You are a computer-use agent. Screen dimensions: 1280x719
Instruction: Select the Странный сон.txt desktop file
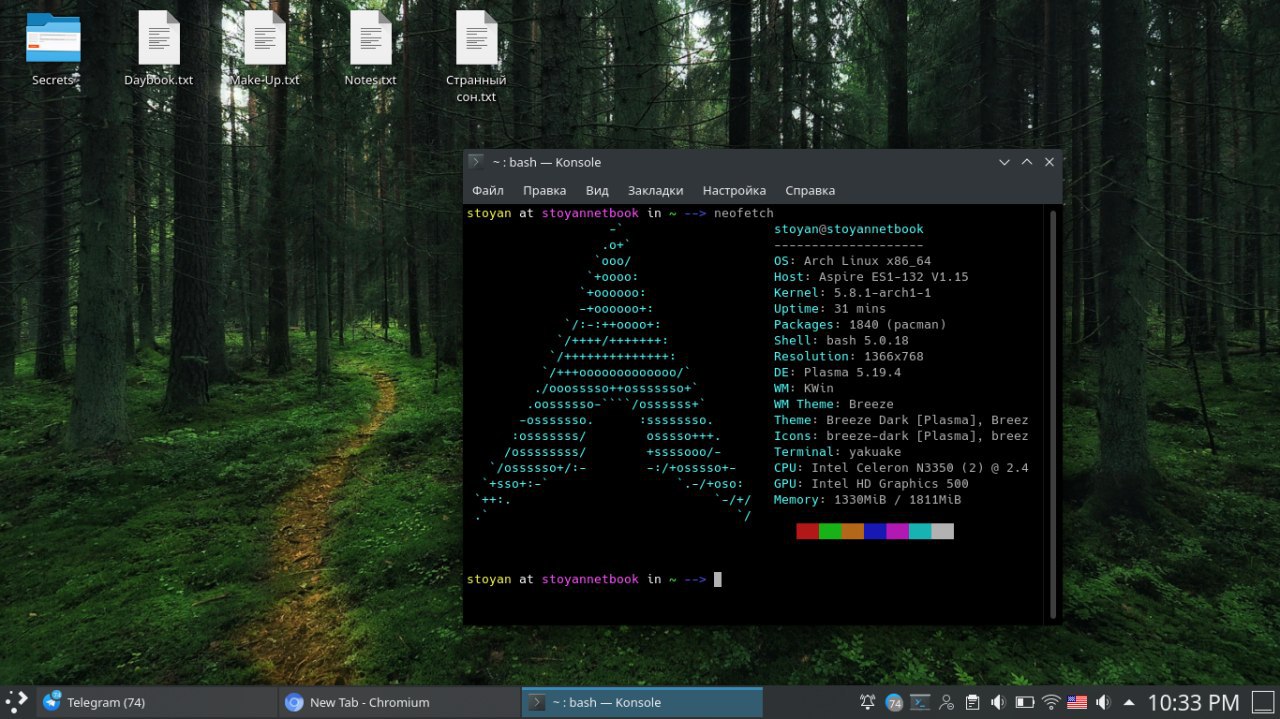pyautogui.click(x=476, y=56)
